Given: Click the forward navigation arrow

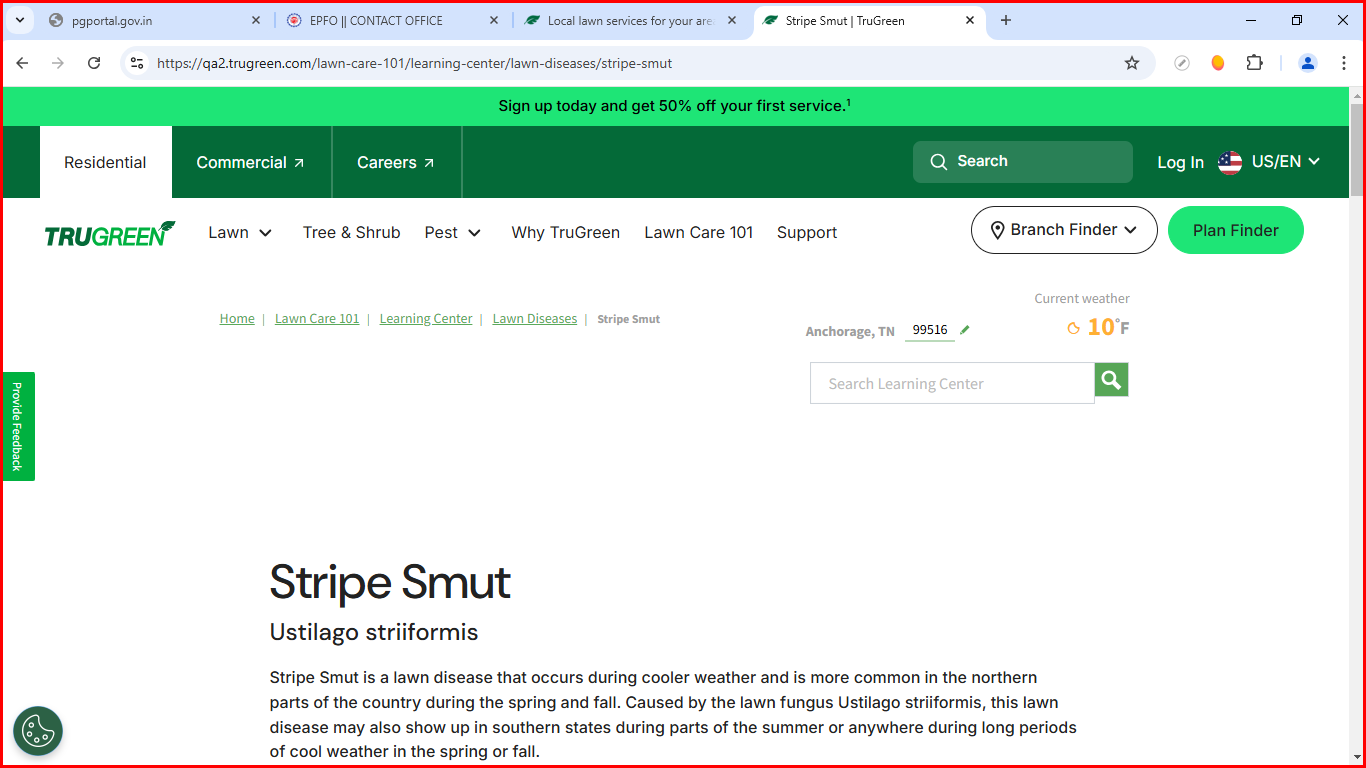Looking at the screenshot, I should pos(58,63).
